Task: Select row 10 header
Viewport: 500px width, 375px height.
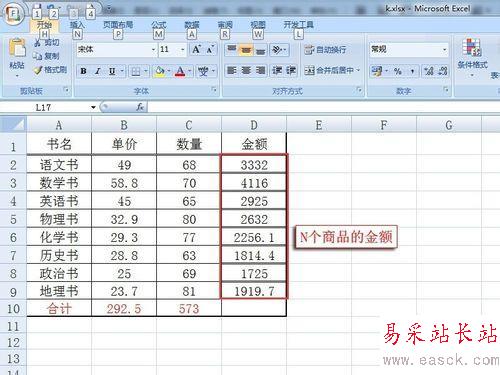Action: point(13,309)
